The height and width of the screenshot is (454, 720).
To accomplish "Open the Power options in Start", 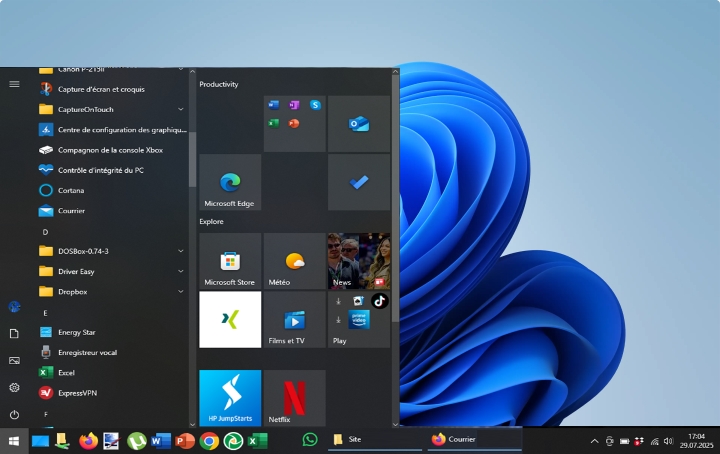I will click(x=14, y=415).
